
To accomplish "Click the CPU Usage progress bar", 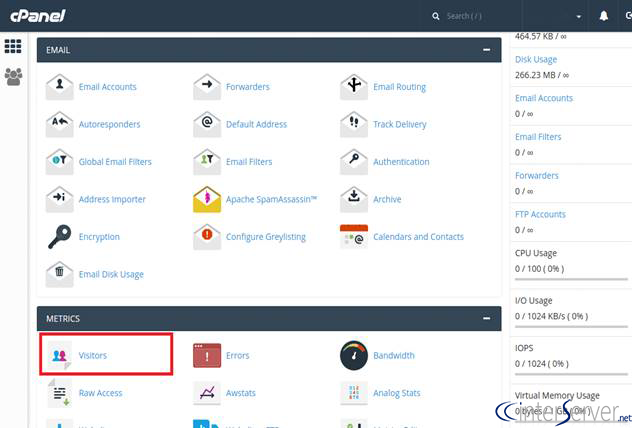I will point(571,279).
